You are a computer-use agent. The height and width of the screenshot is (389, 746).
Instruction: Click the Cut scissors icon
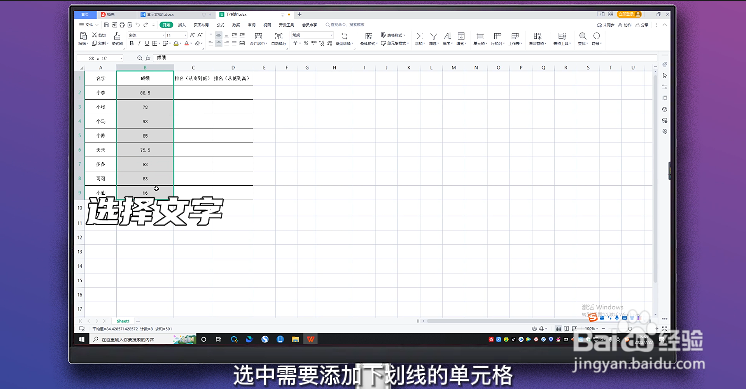click(94, 35)
